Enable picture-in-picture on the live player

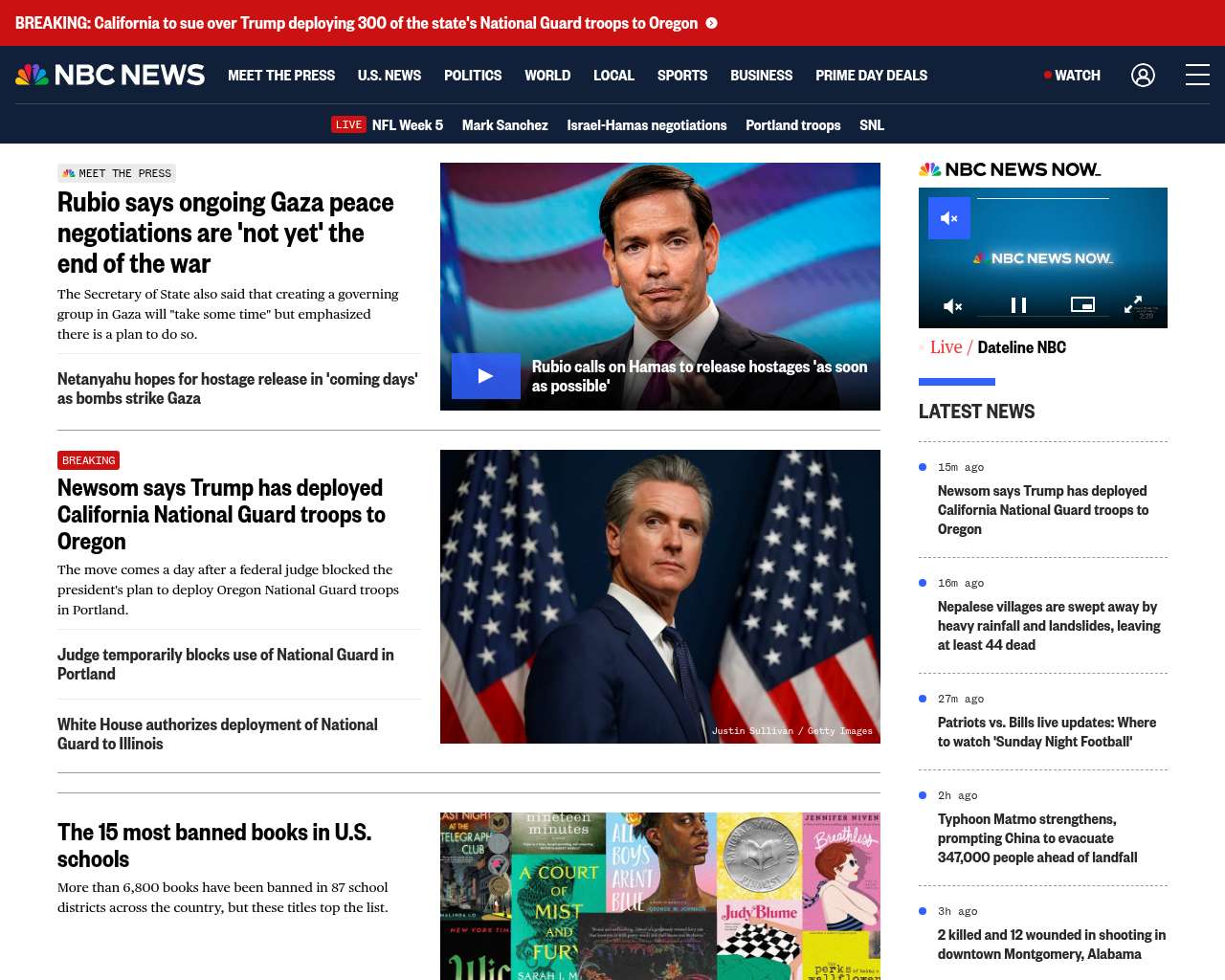[x=1082, y=304]
